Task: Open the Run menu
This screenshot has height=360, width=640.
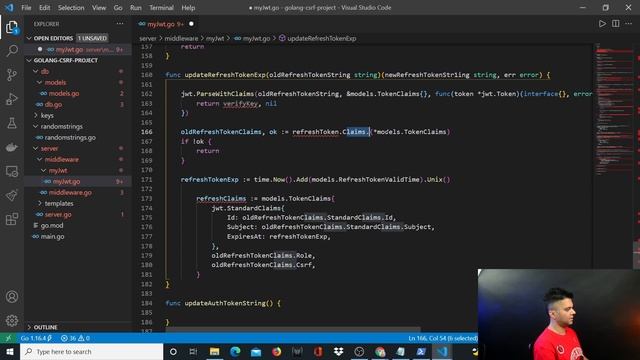Action: tap(136, 8)
